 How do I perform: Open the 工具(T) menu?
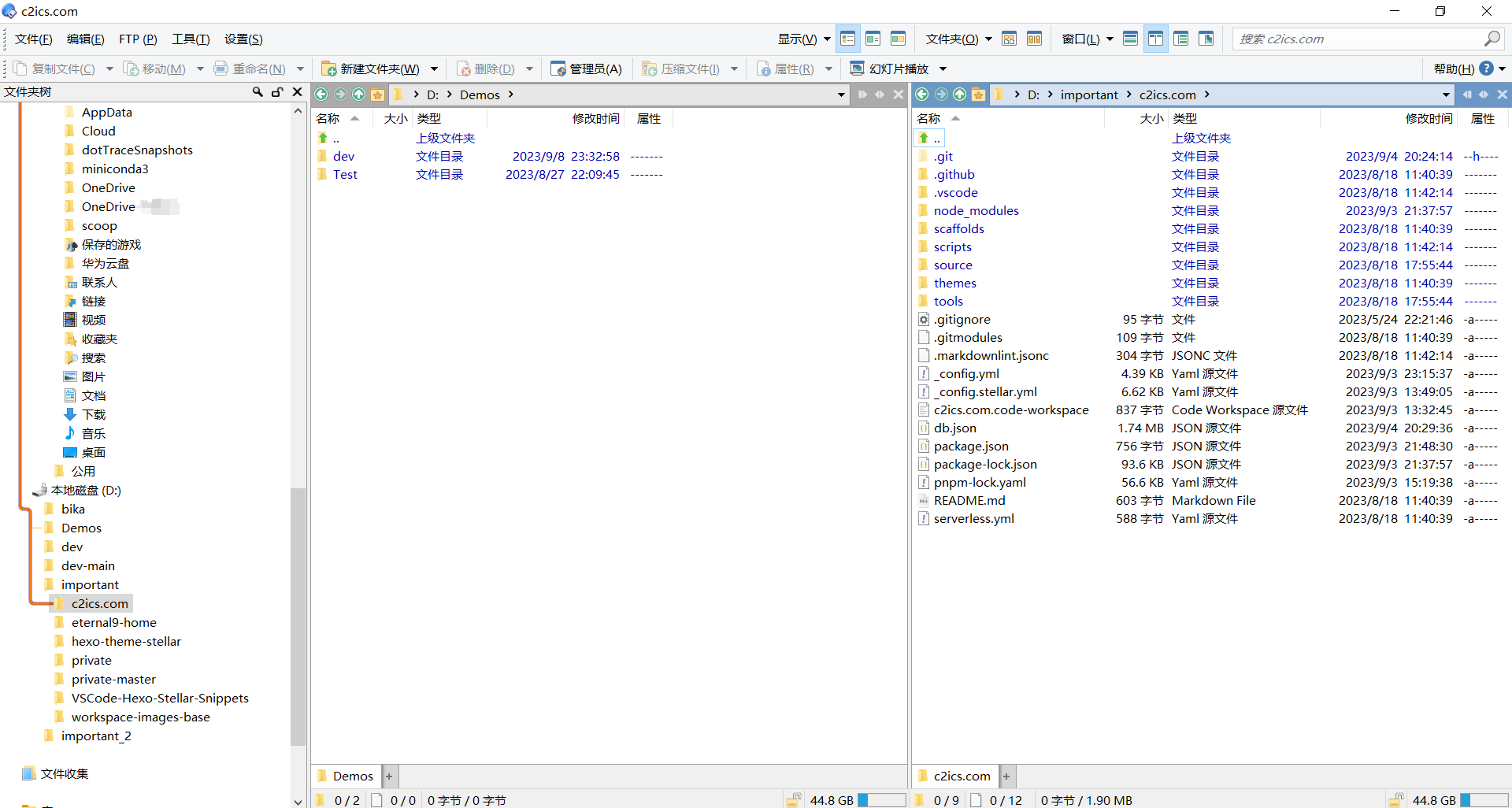[191, 39]
